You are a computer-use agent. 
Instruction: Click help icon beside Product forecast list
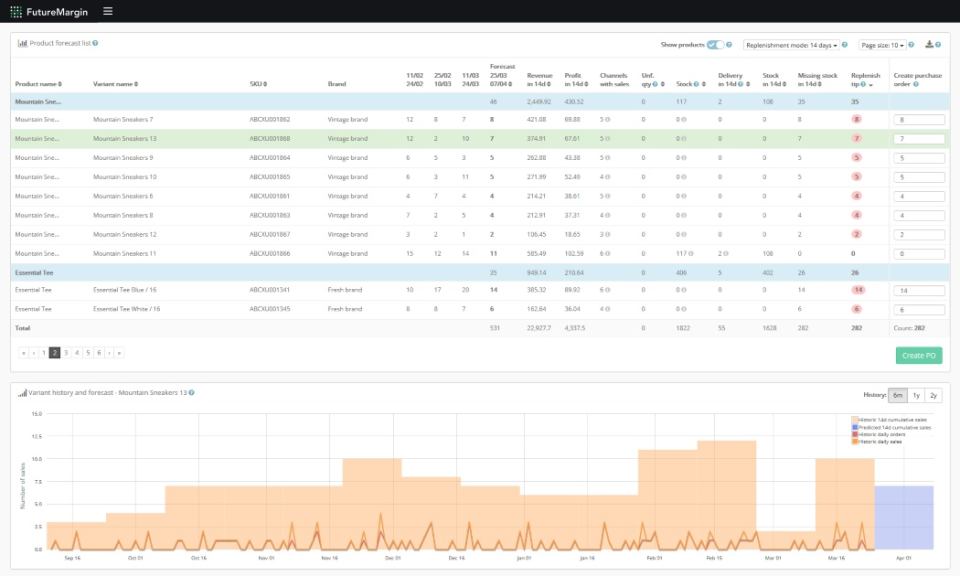coord(95,43)
